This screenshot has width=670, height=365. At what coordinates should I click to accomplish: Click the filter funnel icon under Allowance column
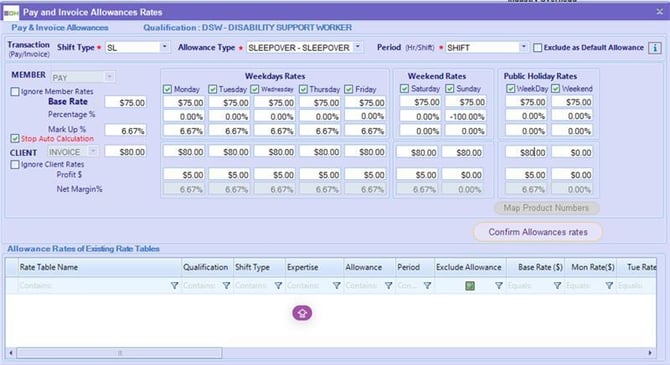click(x=388, y=286)
